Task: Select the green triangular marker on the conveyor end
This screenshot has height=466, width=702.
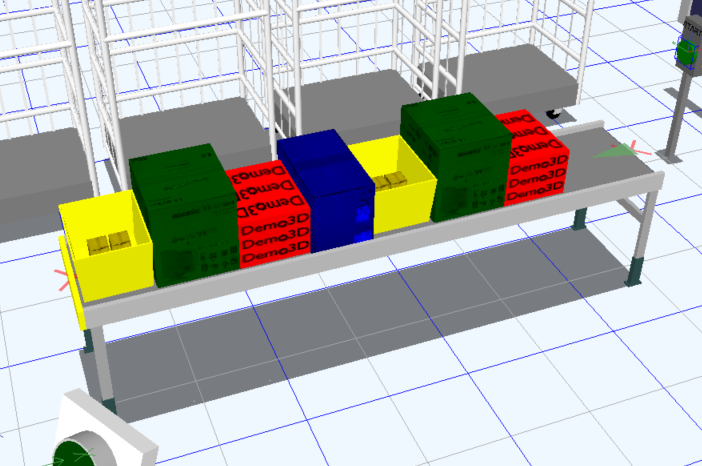Action: click(x=615, y=151)
